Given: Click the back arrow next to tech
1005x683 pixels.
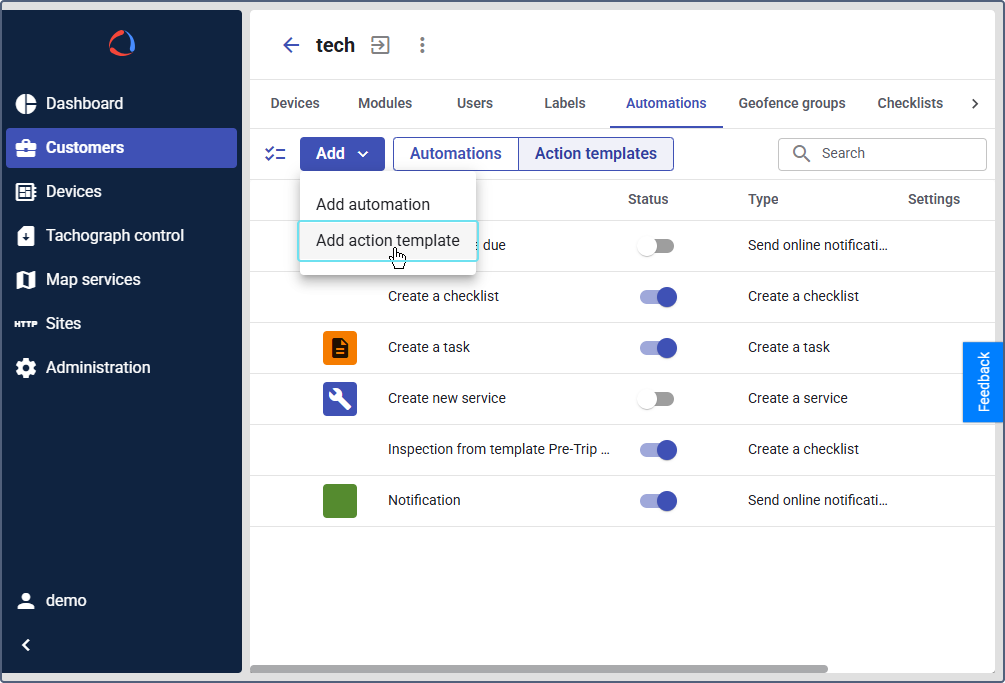Looking at the screenshot, I should [291, 45].
